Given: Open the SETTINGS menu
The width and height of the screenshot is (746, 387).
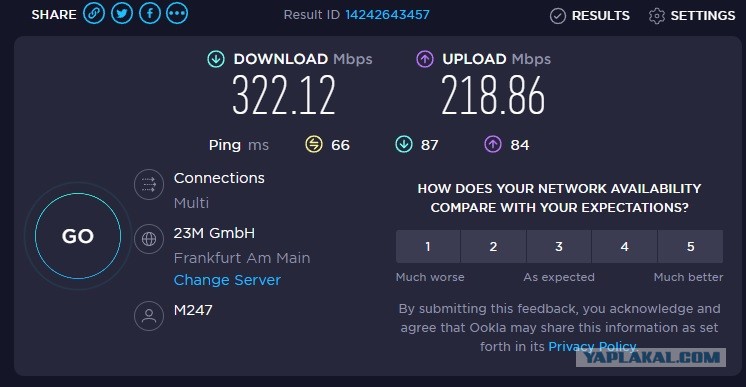Looking at the screenshot, I should tap(692, 16).
